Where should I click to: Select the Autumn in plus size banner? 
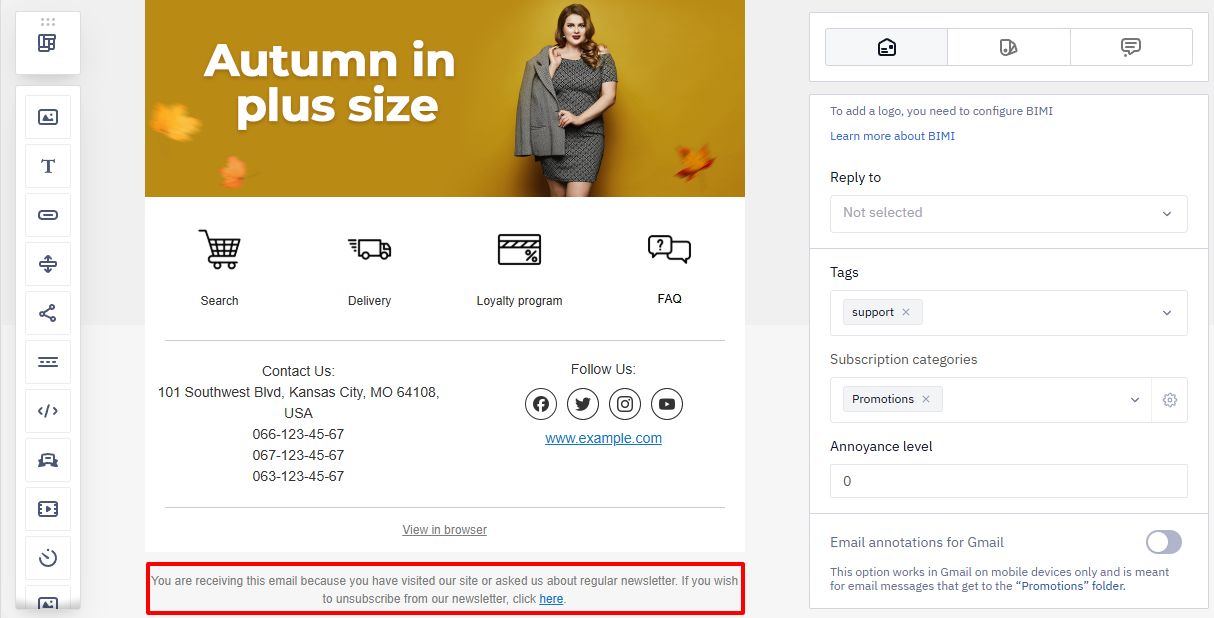445,98
